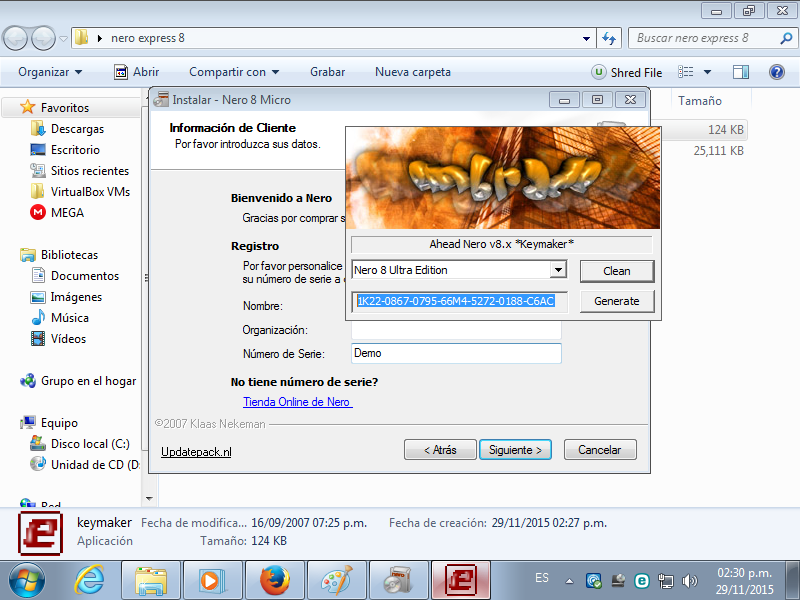Click the Internet Explorer taskbar icon

click(x=89, y=580)
